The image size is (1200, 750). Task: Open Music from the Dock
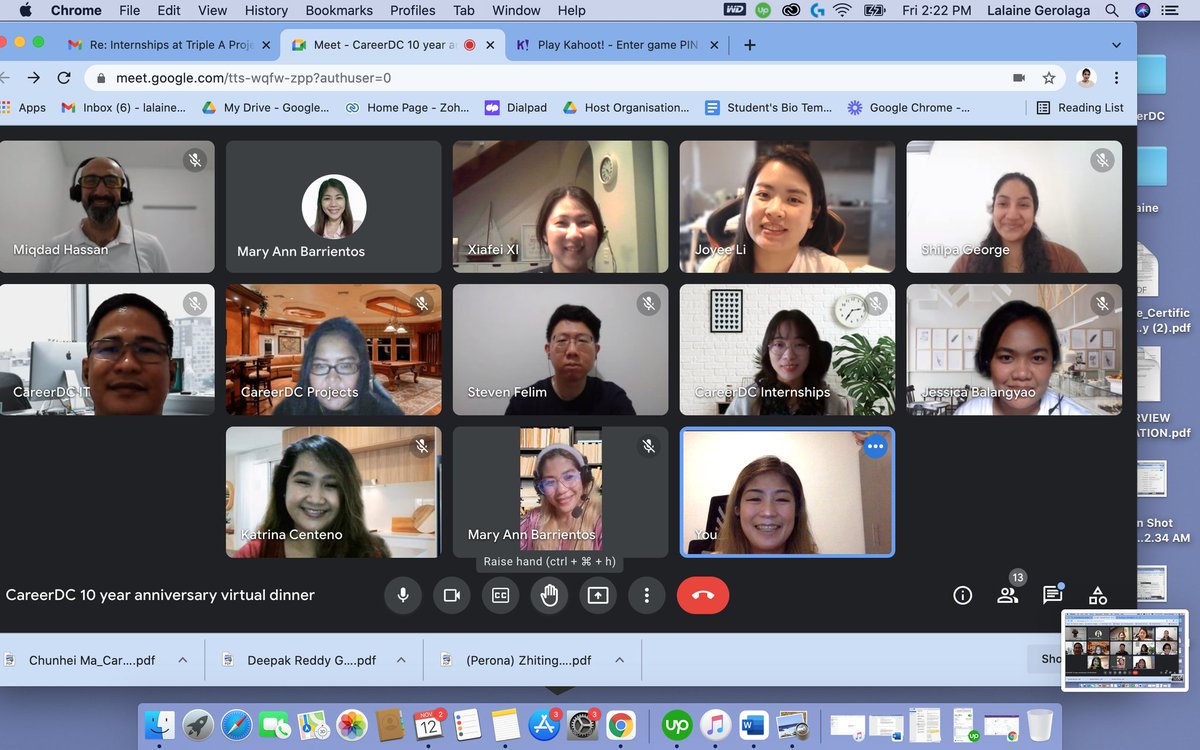click(x=715, y=725)
